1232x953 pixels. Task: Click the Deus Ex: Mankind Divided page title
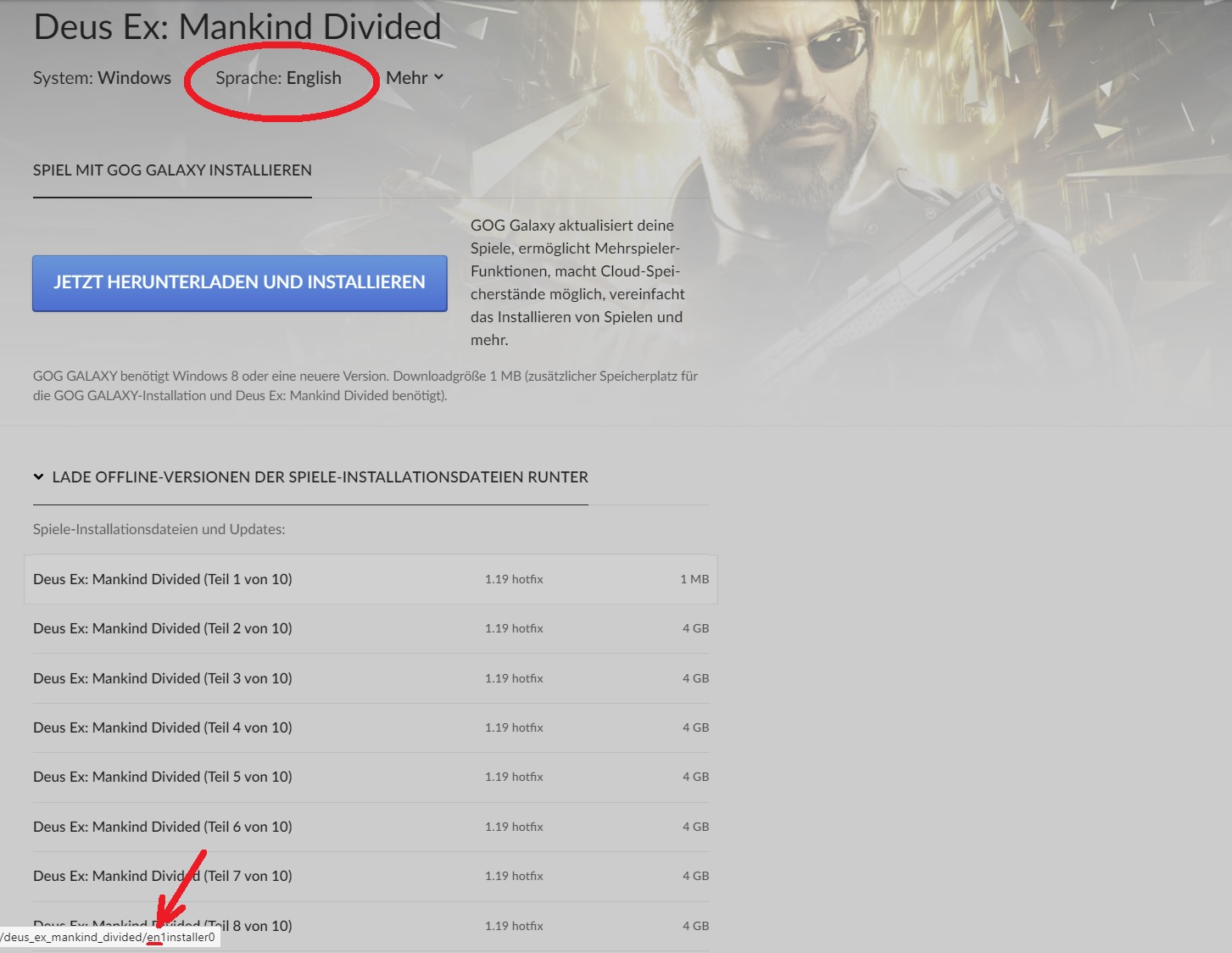coord(237,26)
